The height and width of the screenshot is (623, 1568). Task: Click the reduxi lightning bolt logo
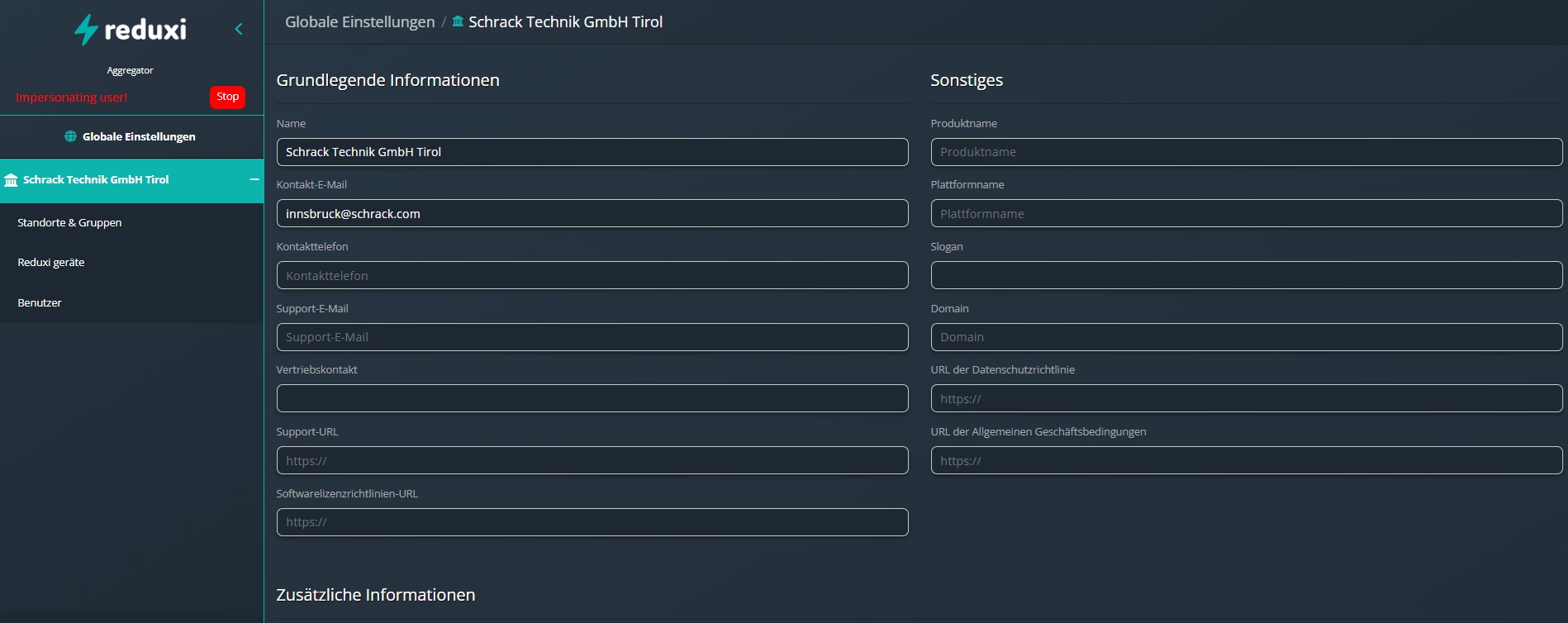pos(86,30)
